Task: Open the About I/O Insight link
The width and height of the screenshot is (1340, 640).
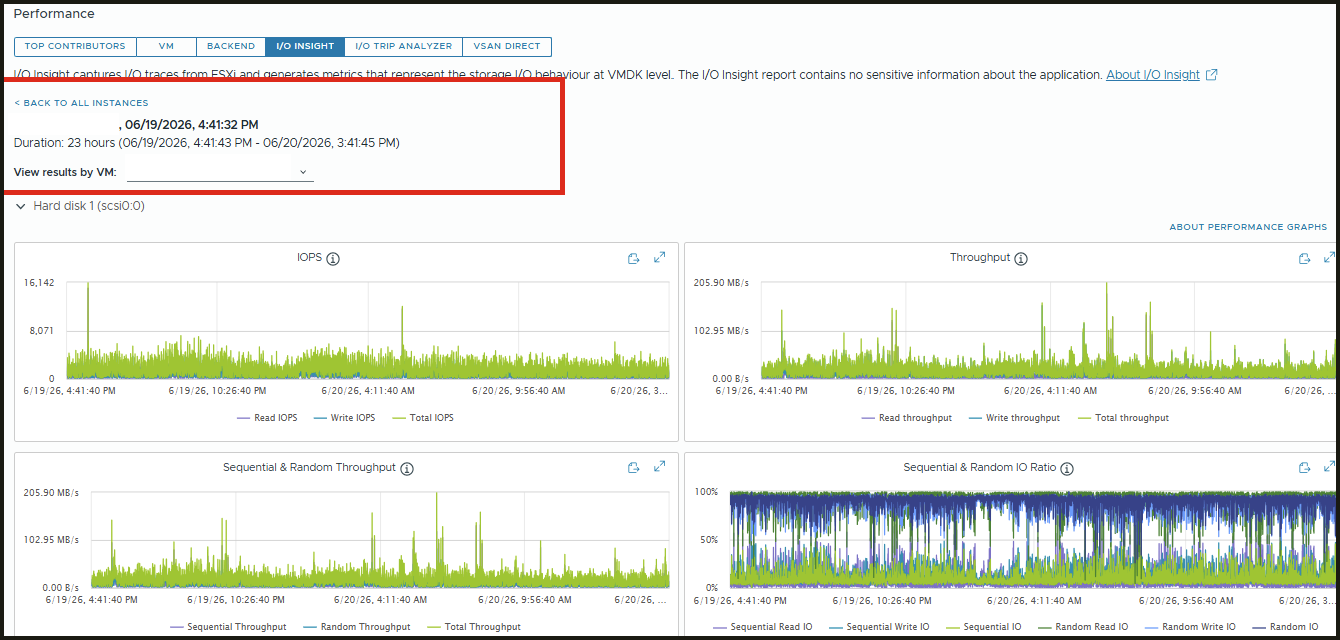Action: (x=1152, y=75)
